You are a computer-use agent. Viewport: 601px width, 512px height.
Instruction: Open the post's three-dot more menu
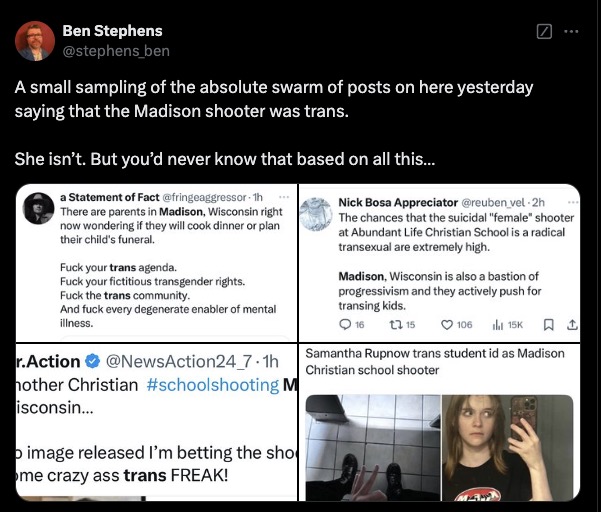click(571, 31)
